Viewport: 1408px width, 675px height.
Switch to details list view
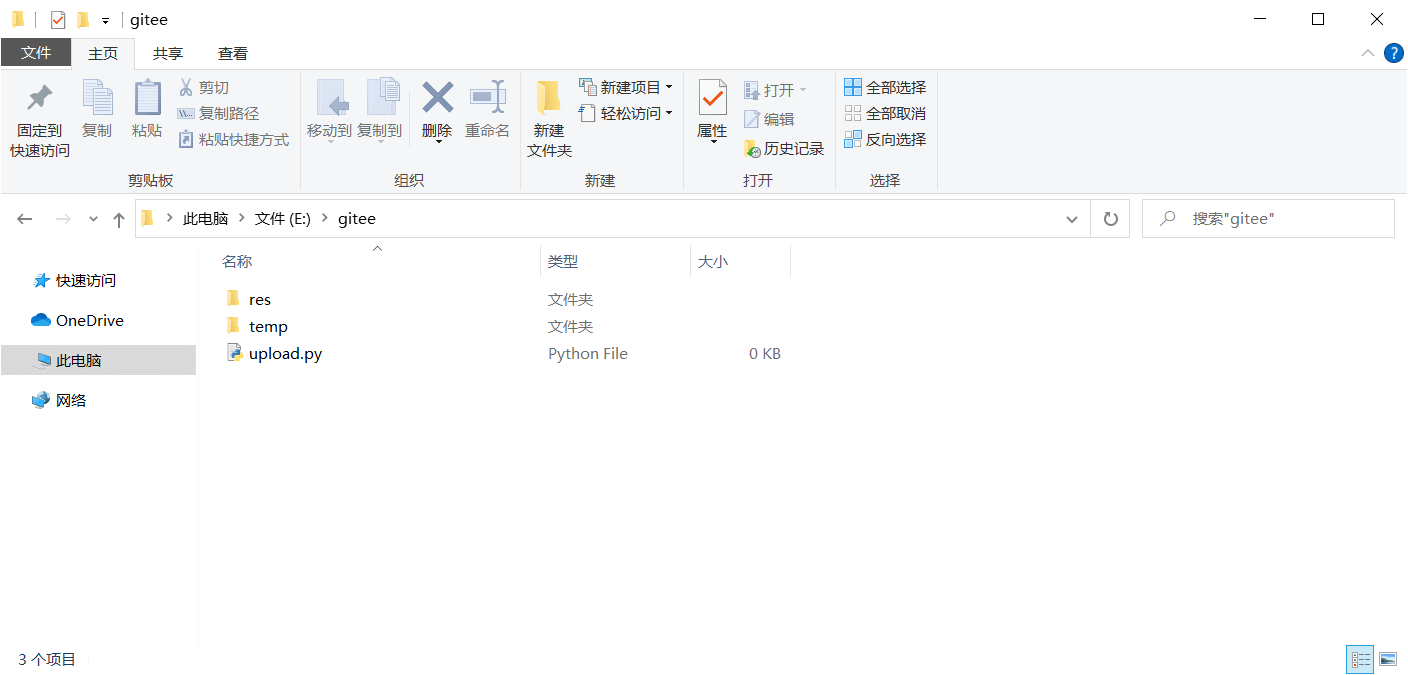click(1361, 659)
